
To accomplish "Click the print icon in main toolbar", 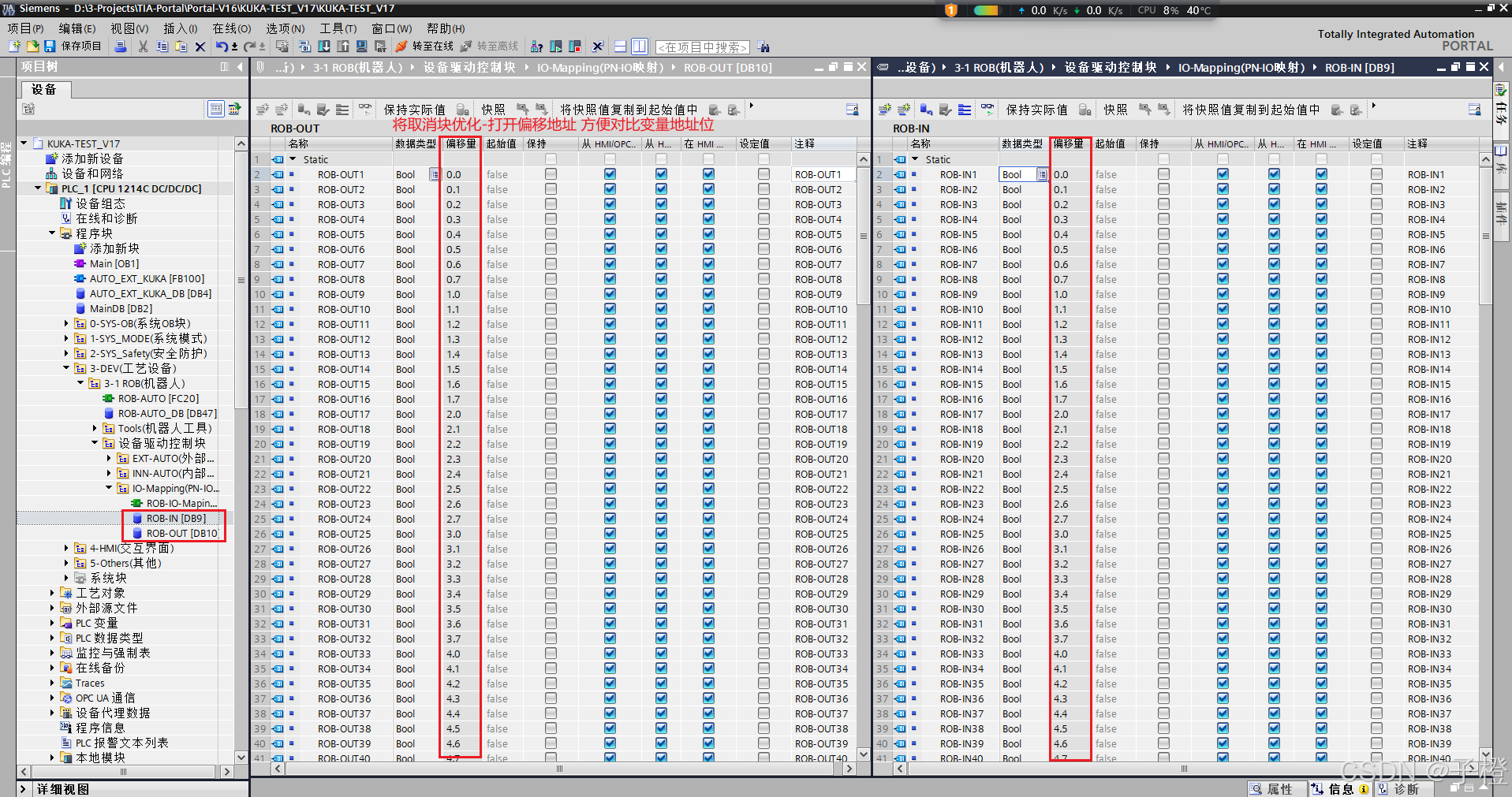I will point(121,47).
